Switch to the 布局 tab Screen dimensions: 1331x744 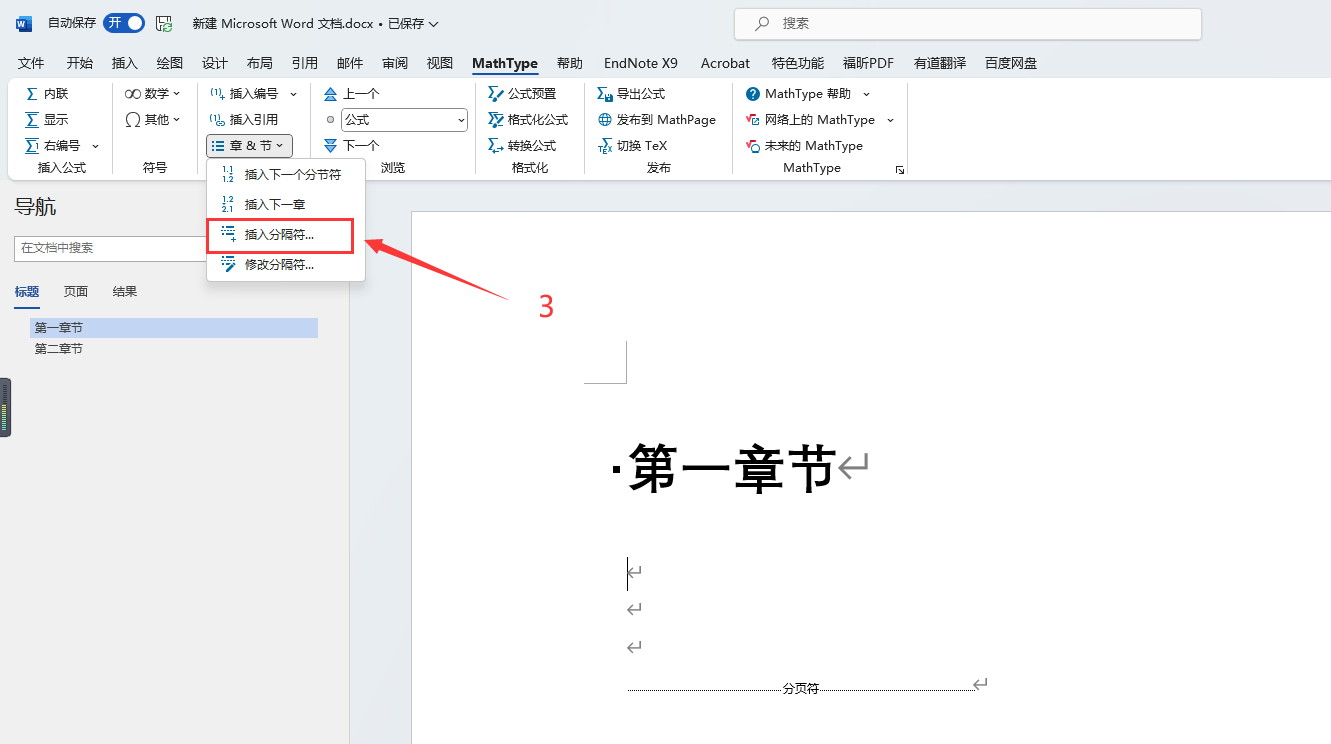[x=260, y=63]
